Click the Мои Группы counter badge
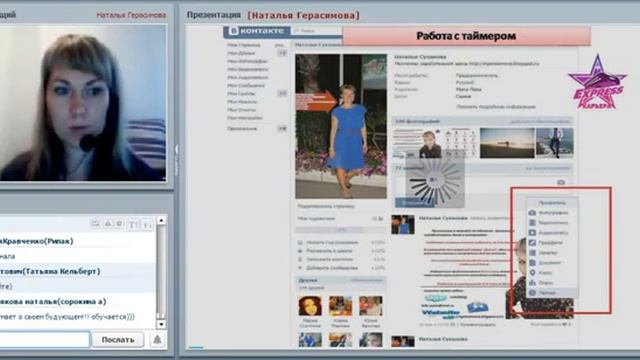The image size is (640, 360). click(282, 94)
